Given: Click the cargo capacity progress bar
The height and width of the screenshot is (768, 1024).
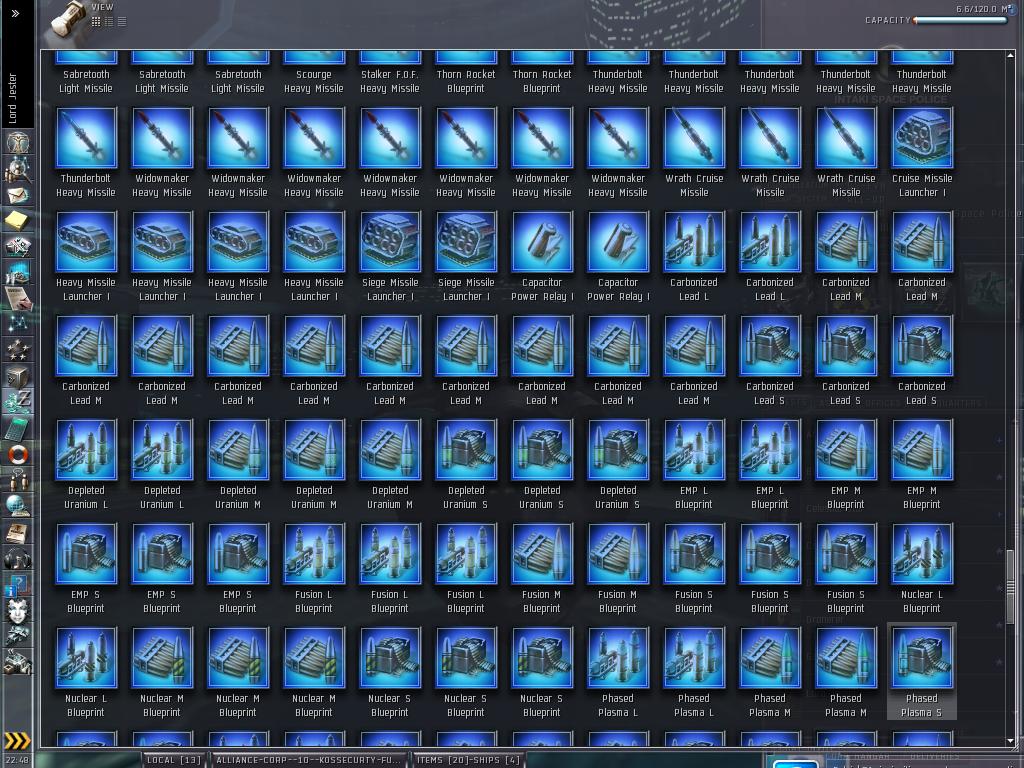Looking at the screenshot, I should pyautogui.click(x=959, y=20).
